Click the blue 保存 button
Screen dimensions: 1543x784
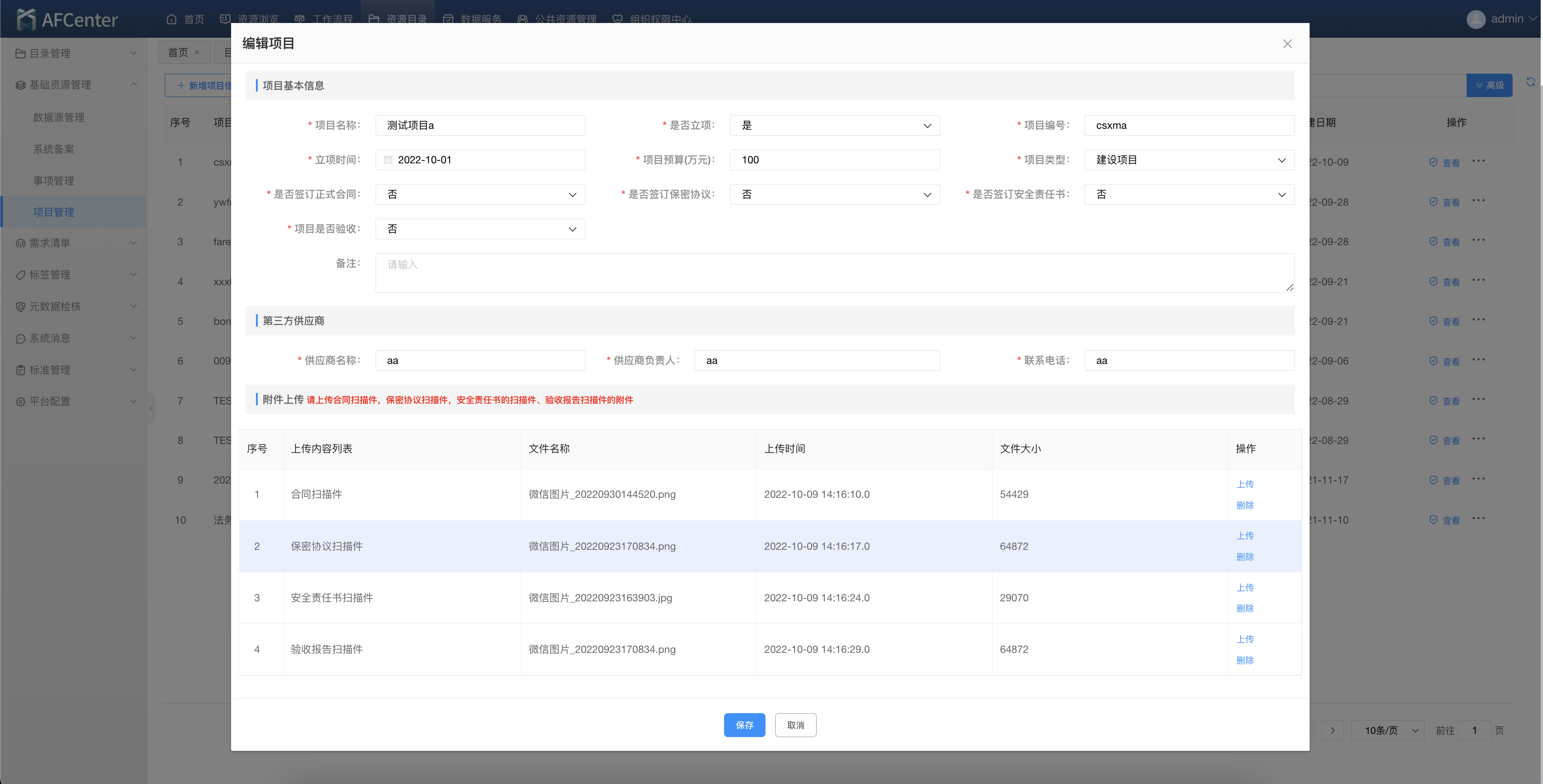tap(744, 725)
